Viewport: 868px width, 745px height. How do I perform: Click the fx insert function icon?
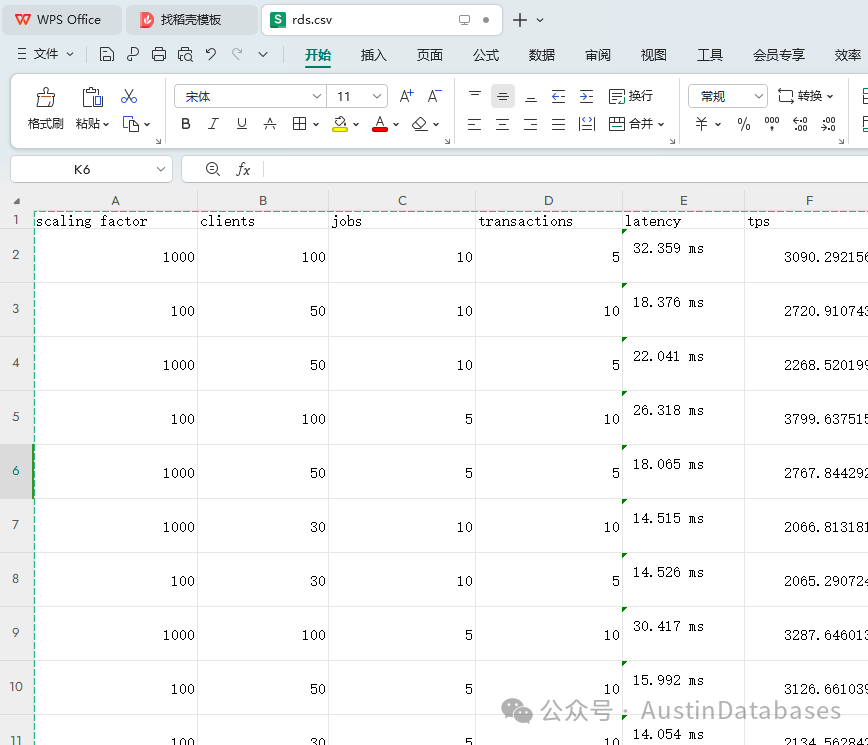tap(243, 169)
